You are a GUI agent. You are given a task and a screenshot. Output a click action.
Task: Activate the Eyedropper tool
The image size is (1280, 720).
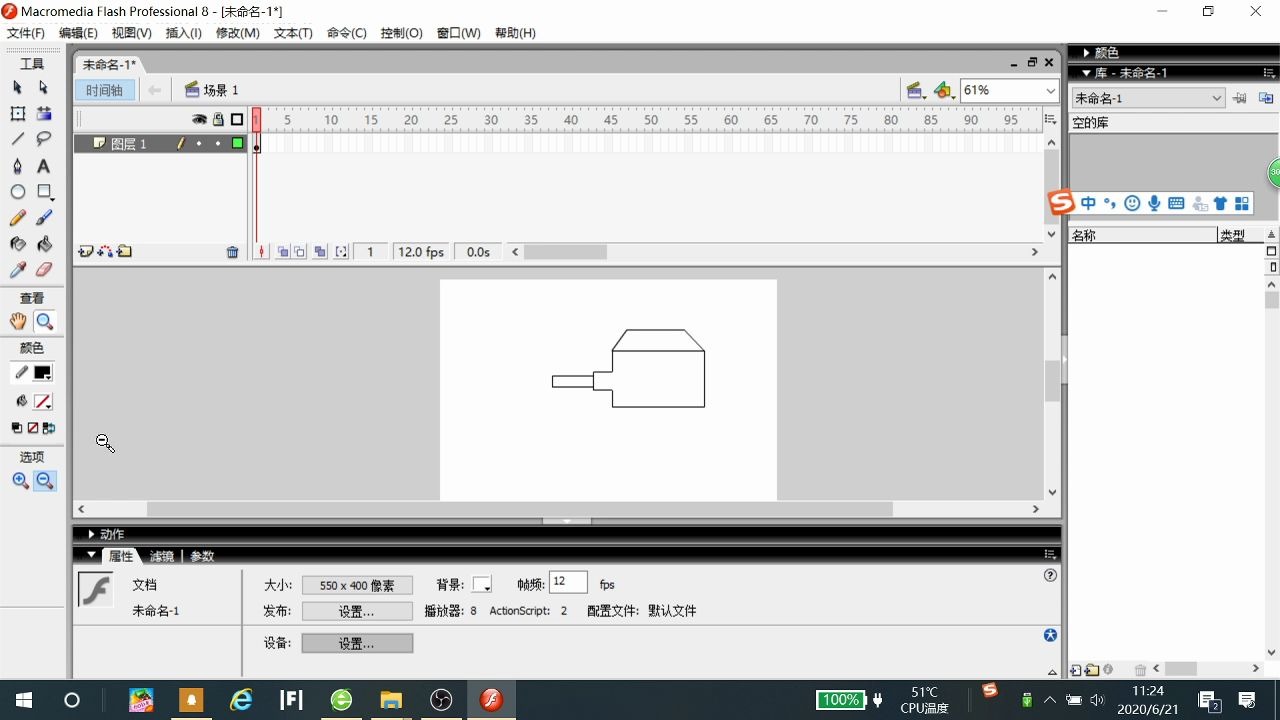16,270
